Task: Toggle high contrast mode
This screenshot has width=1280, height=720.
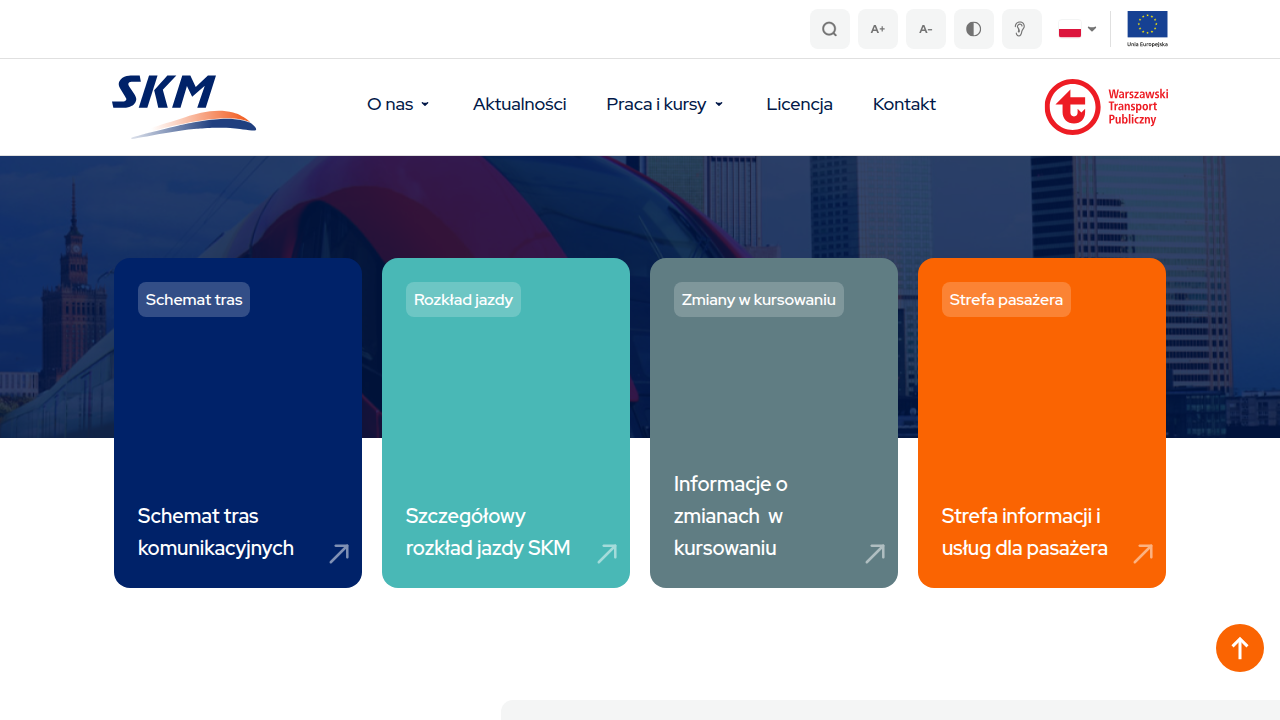Action: 973,29
